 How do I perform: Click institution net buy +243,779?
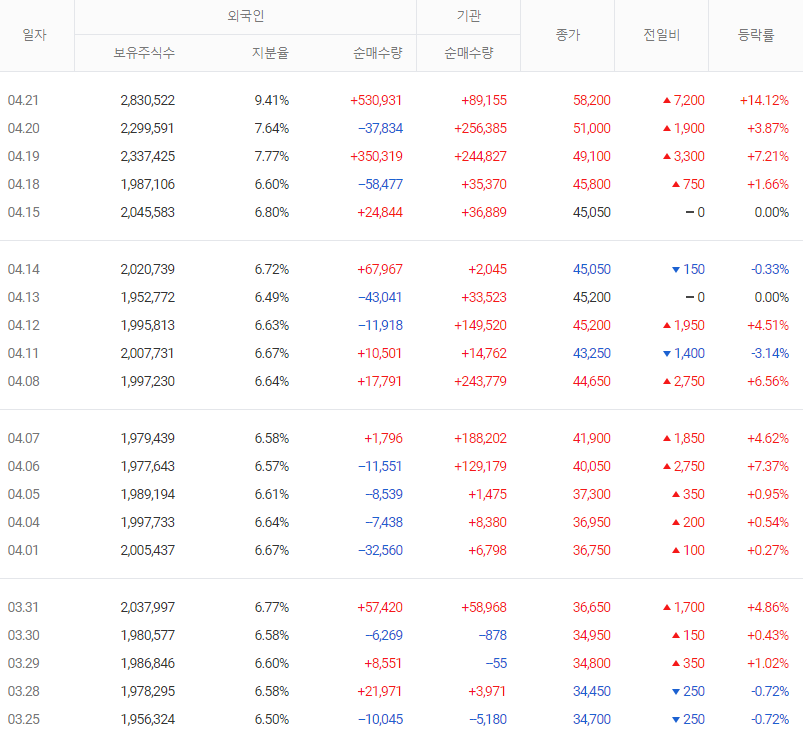tap(480, 381)
